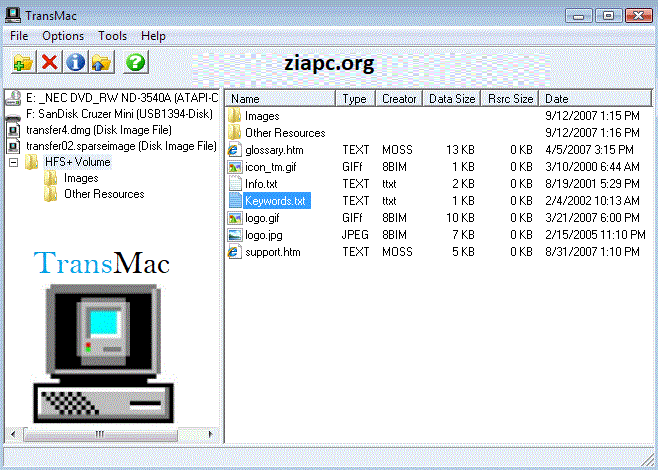This screenshot has width=658, height=470.
Task: Click the window resize grip corner
Action: click(648, 460)
